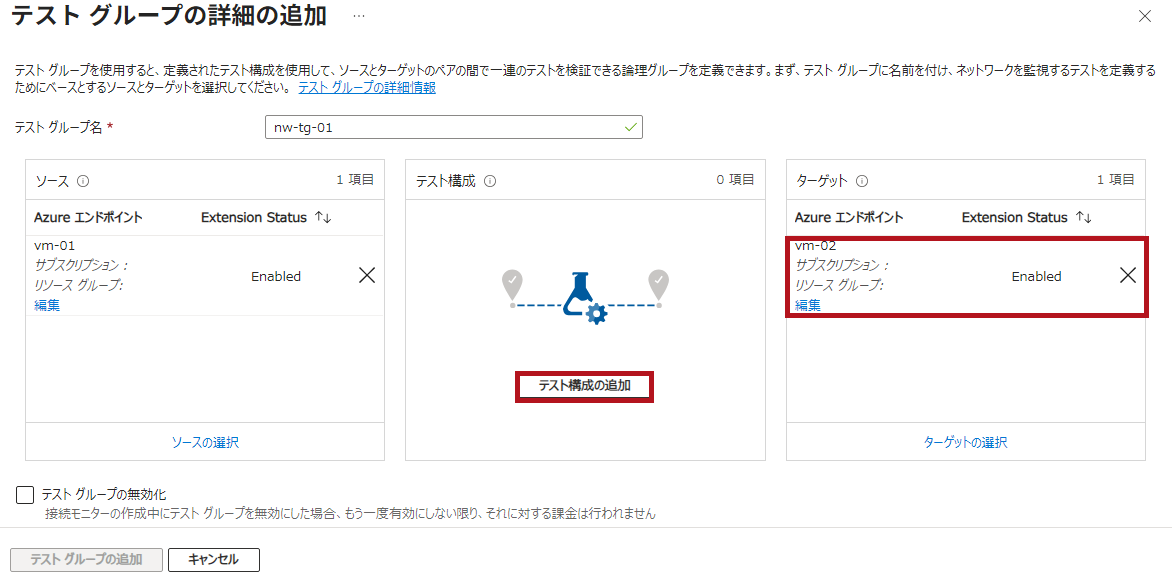Select vm-02 target endpoint name
The height and width of the screenshot is (580, 1172).
coord(815,245)
